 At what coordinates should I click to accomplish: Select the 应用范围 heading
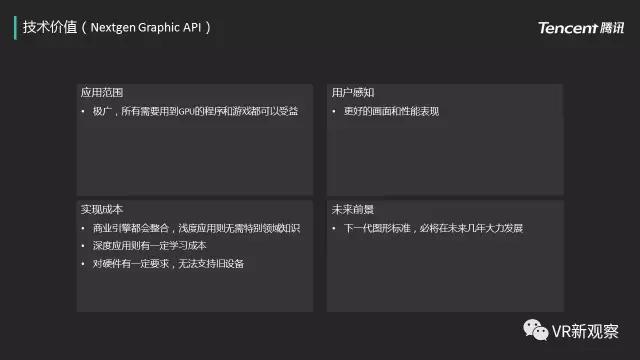point(102,92)
